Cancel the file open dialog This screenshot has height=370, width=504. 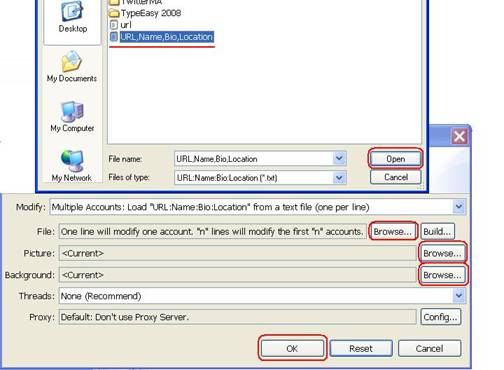click(x=396, y=177)
